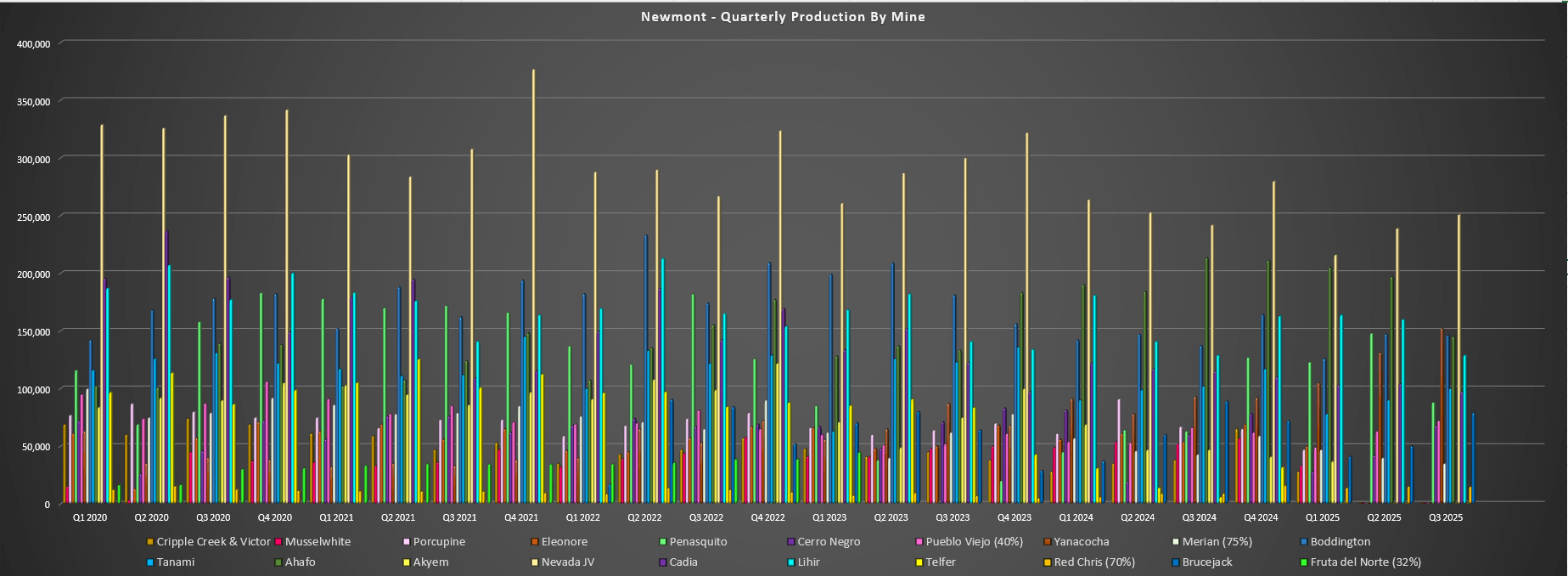Click the Q1 2021 category label
The width and height of the screenshot is (1568, 576).
[x=336, y=517]
